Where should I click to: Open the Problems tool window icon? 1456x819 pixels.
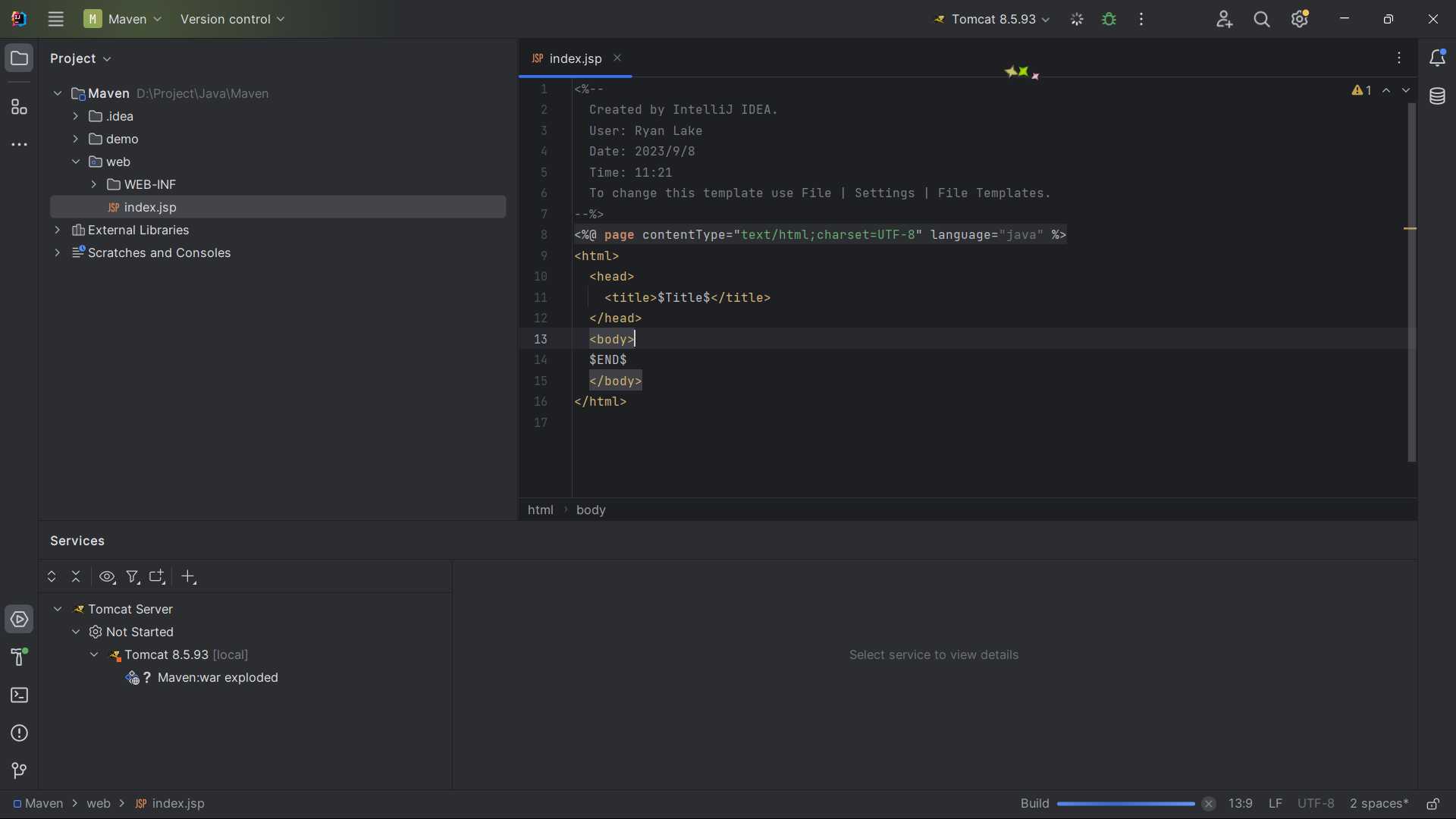[19, 733]
